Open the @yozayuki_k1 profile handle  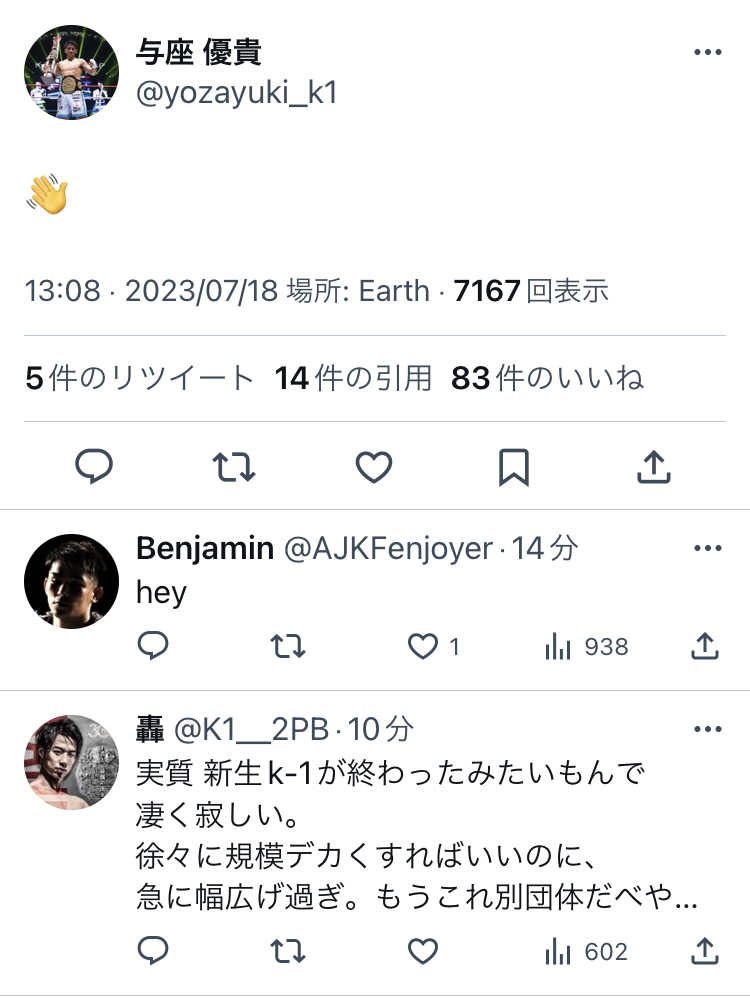[x=236, y=94]
